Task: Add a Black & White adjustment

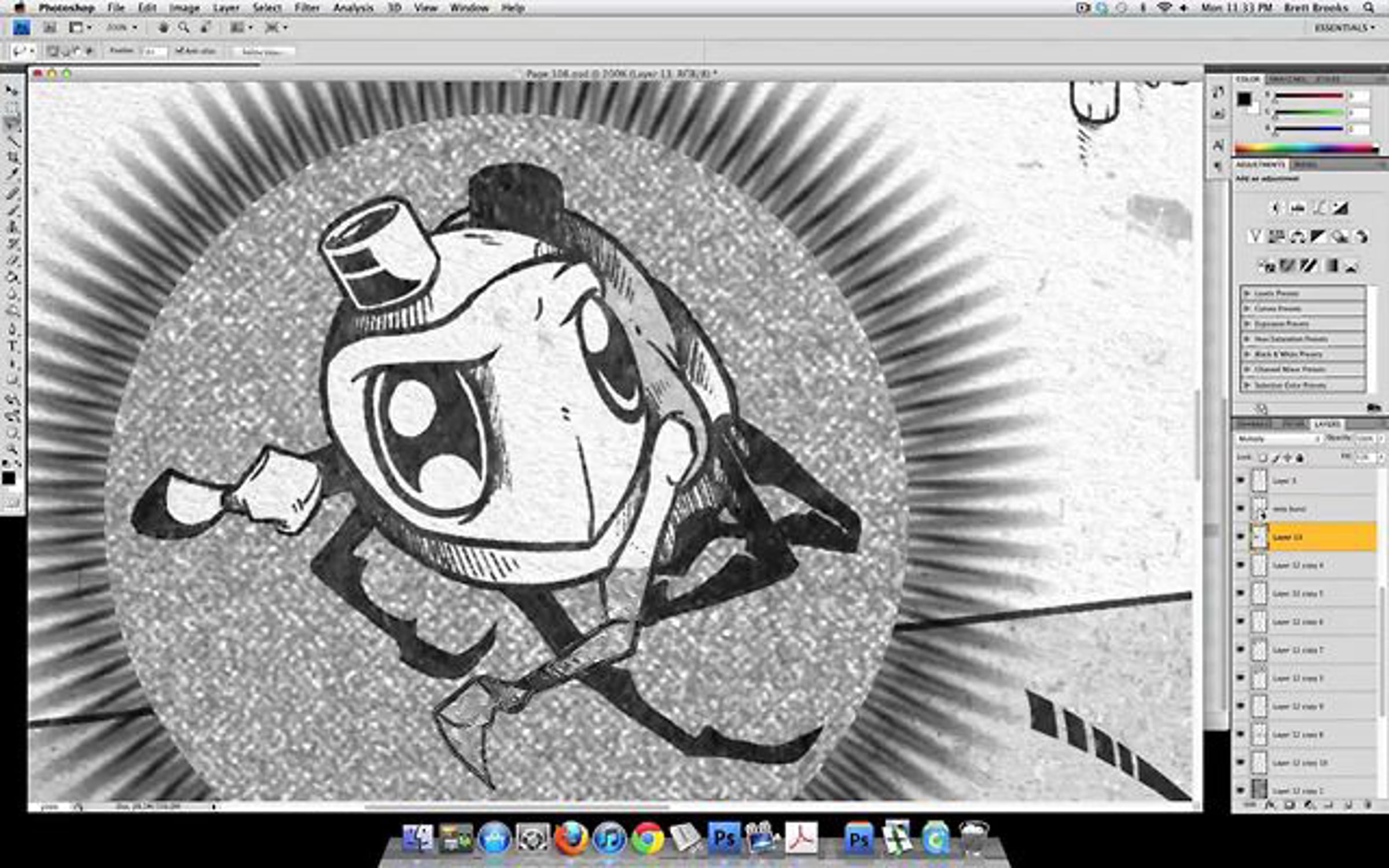Action: [x=1318, y=236]
